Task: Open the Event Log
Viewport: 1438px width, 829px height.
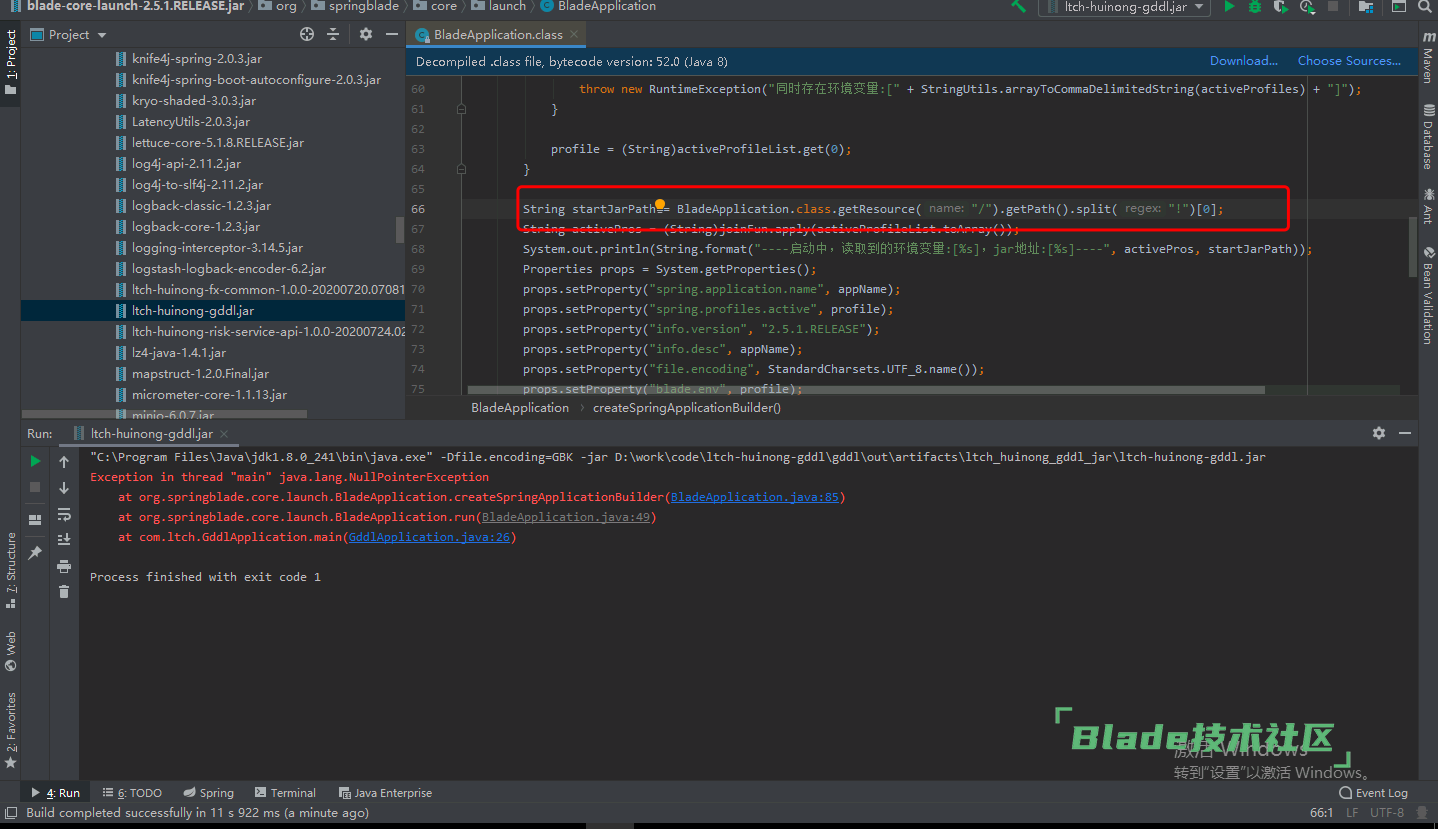Action: click(1373, 793)
